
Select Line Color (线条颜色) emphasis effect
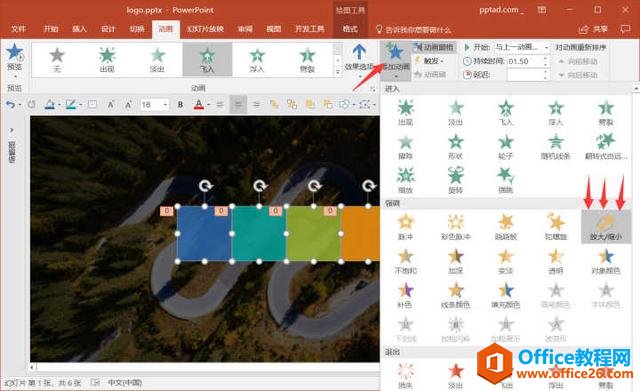456,295
